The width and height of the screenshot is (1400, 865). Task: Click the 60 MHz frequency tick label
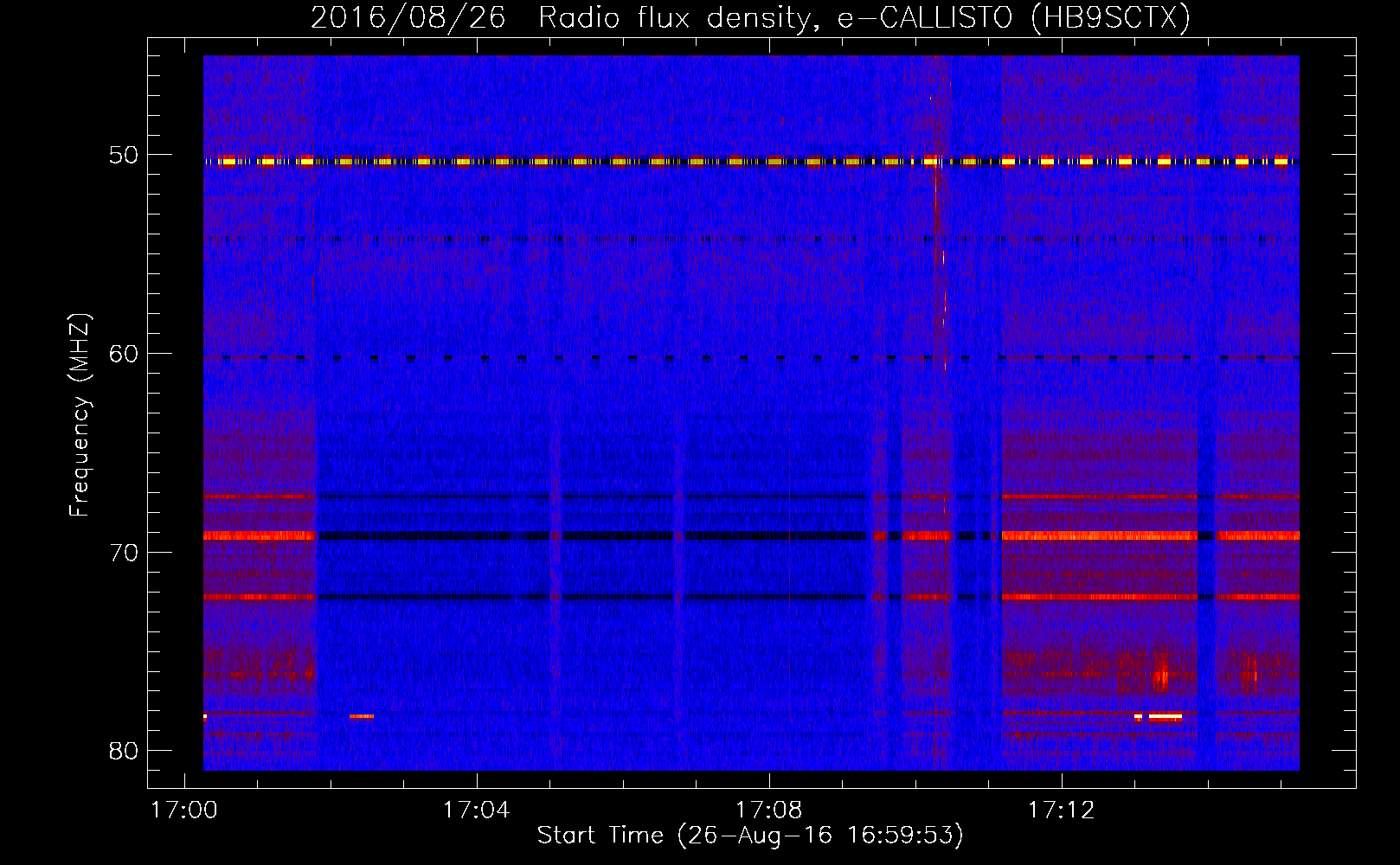[x=124, y=354]
